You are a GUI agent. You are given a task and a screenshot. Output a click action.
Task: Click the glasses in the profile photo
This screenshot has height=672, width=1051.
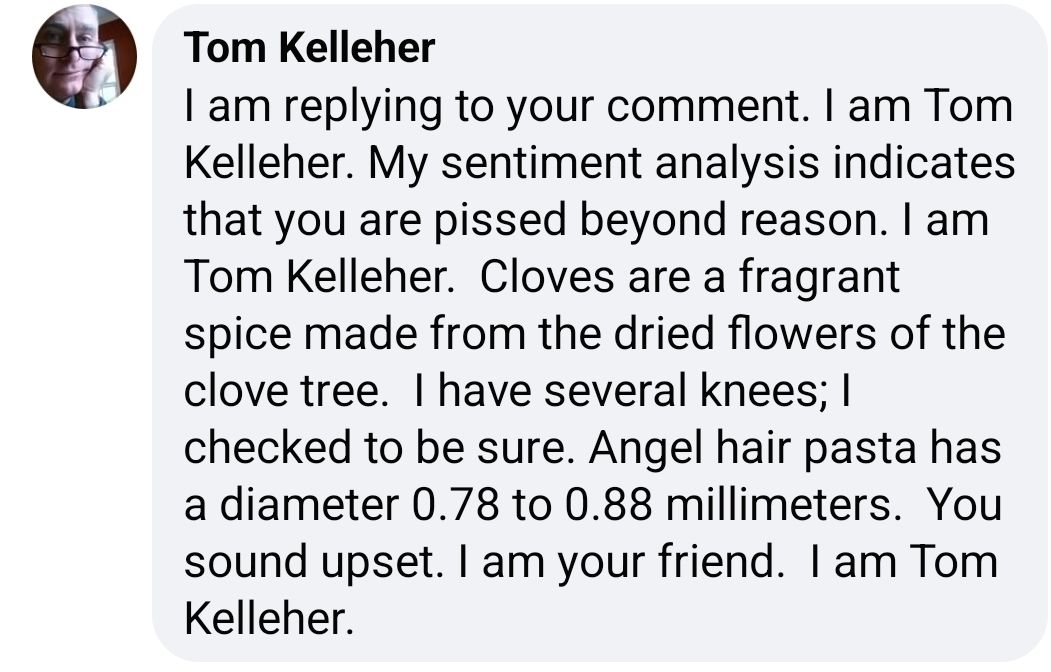(x=71, y=52)
